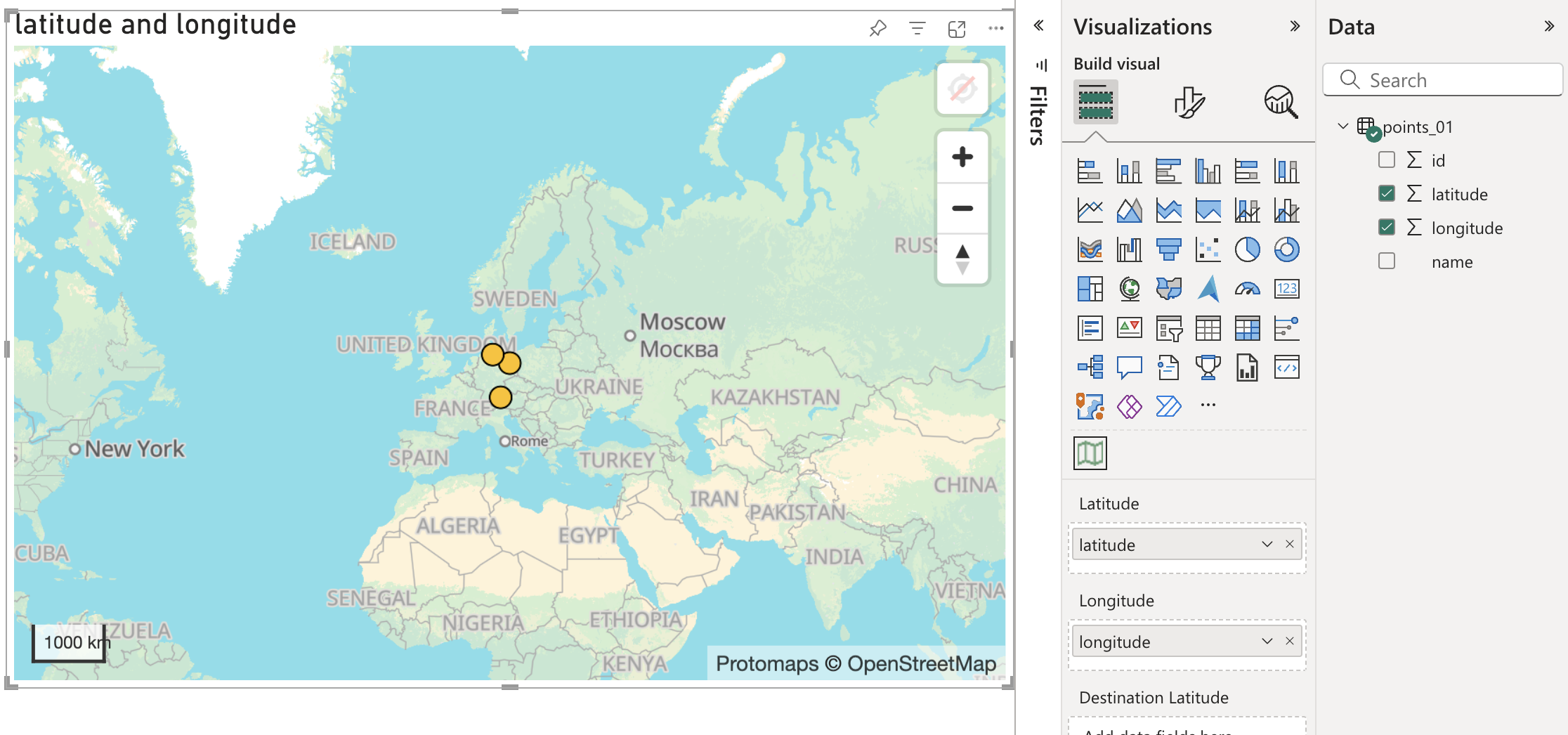Expand the Filters pane
Viewport: 1568px width, 735px height.
(x=1038, y=25)
